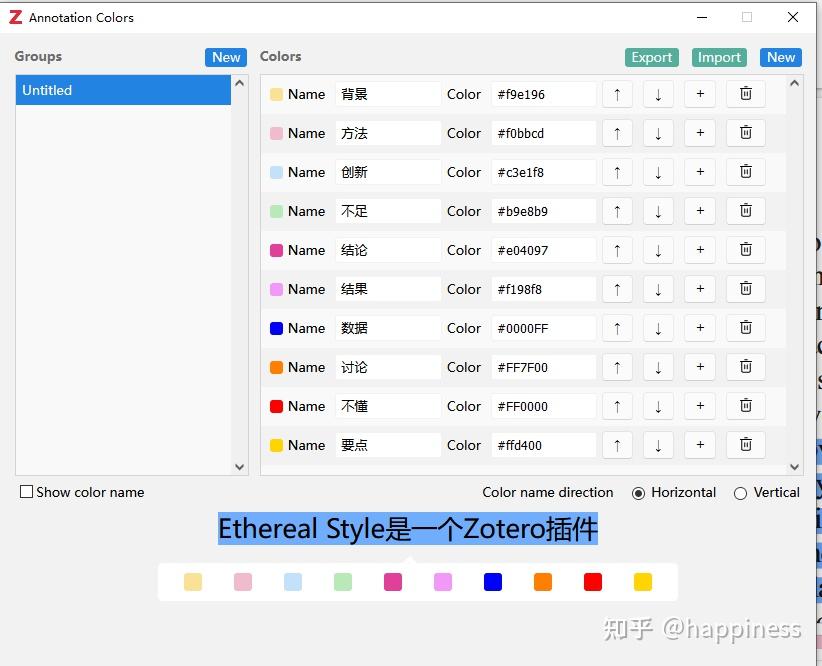The height and width of the screenshot is (666, 822).
Task: Select the Untitled group in the sidebar
Action: 120,90
